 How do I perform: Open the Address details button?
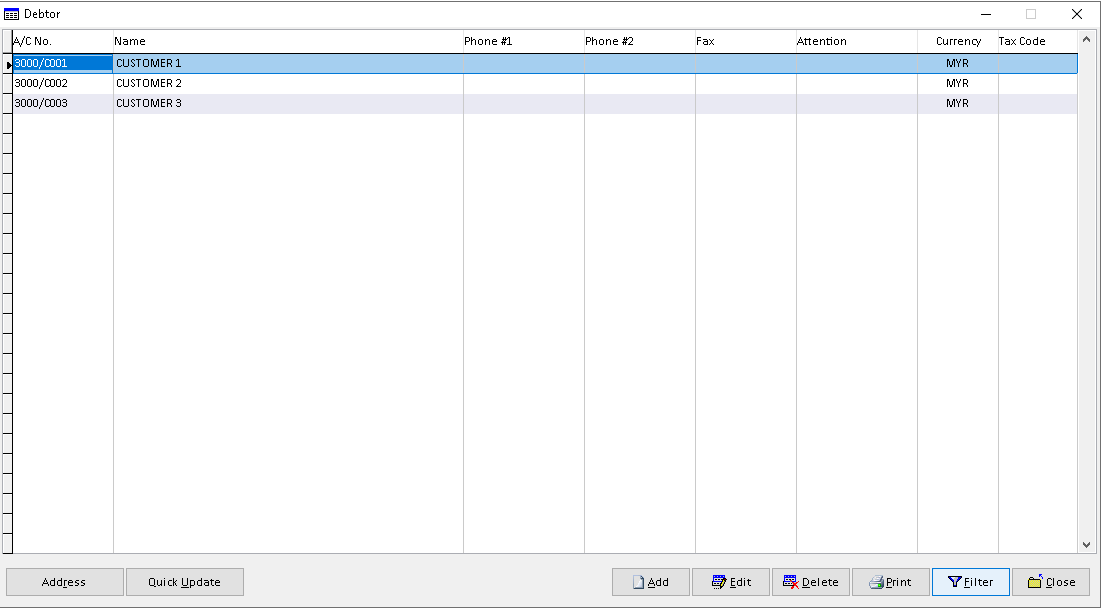pos(64,582)
